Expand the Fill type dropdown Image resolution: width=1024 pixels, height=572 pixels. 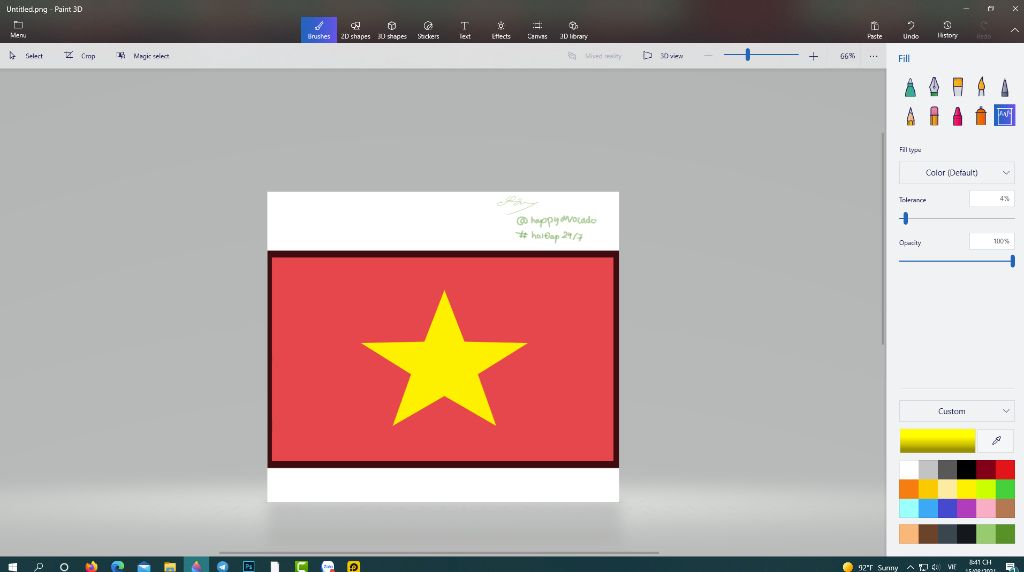point(957,172)
